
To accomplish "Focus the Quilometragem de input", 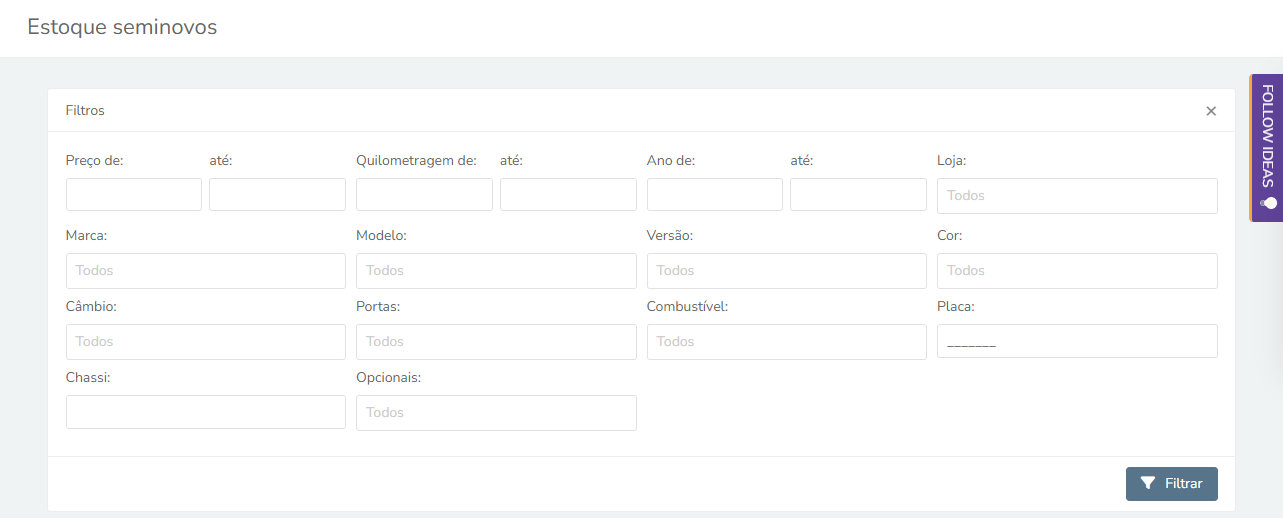I will point(424,194).
